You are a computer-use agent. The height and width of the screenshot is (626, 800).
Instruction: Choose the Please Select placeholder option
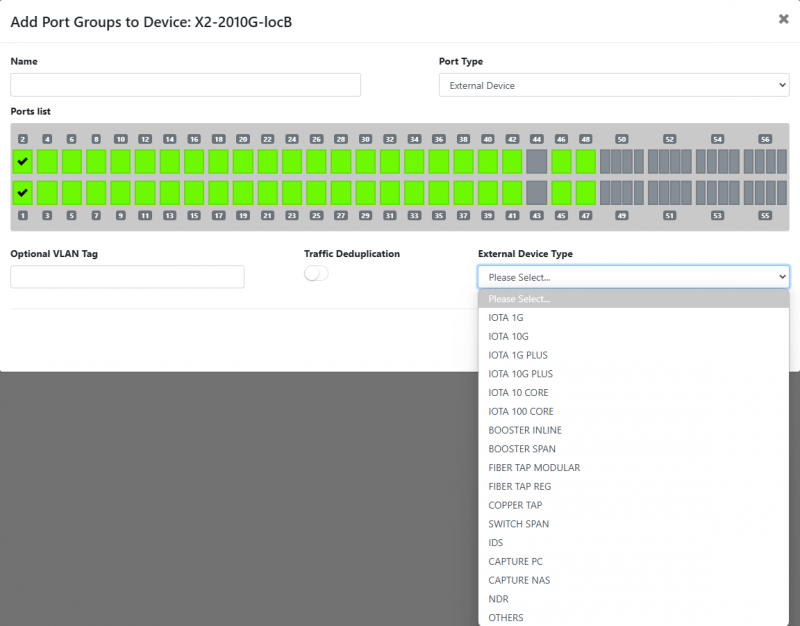click(633, 299)
